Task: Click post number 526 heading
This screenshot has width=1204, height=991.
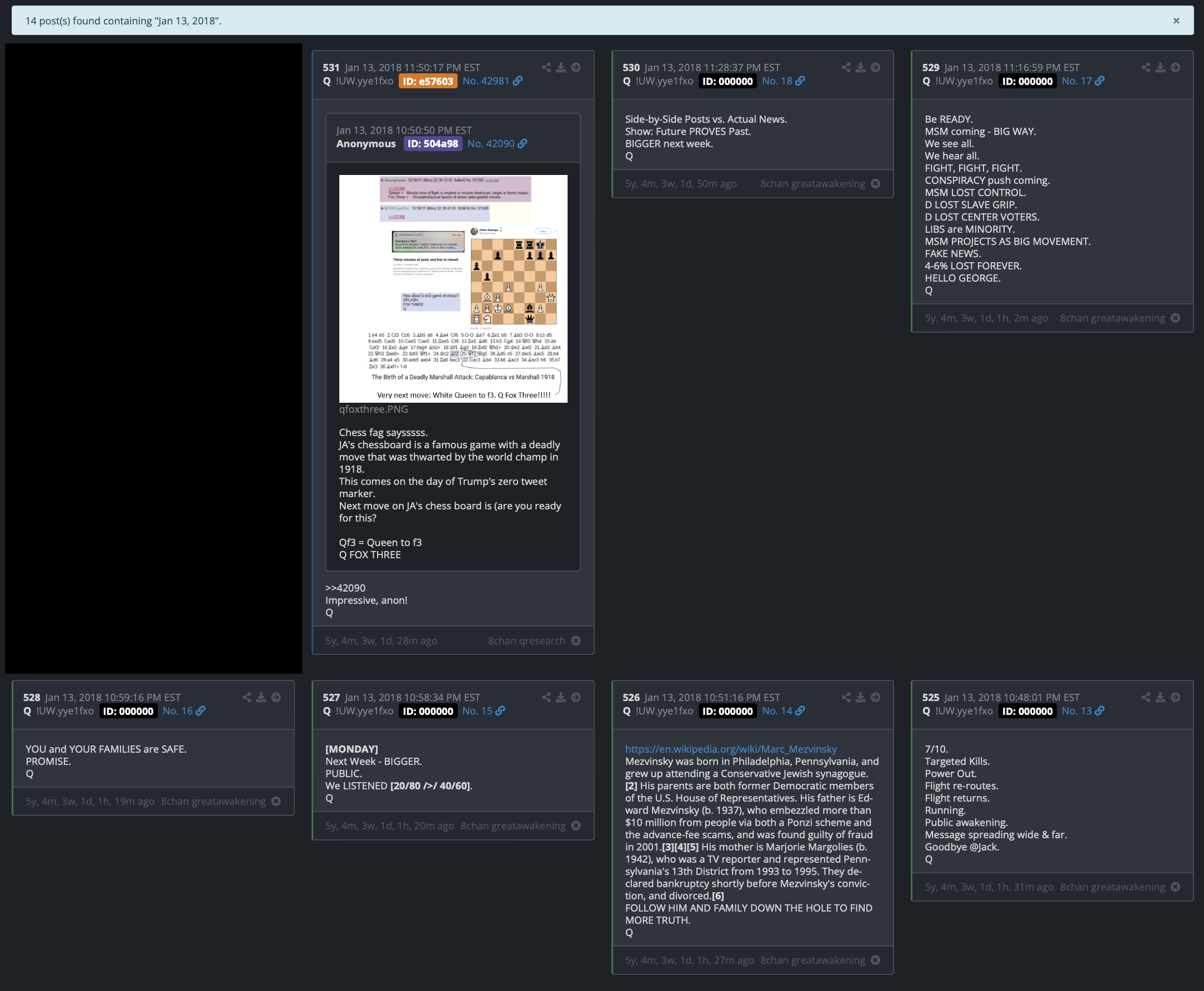Action: (630, 697)
